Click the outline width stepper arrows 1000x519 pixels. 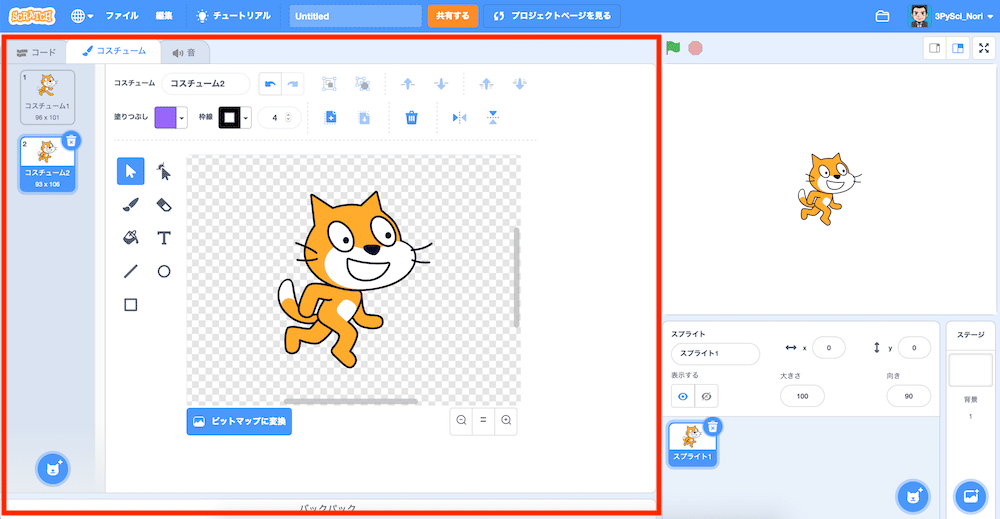pyautogui.click(x=288, y=117)
